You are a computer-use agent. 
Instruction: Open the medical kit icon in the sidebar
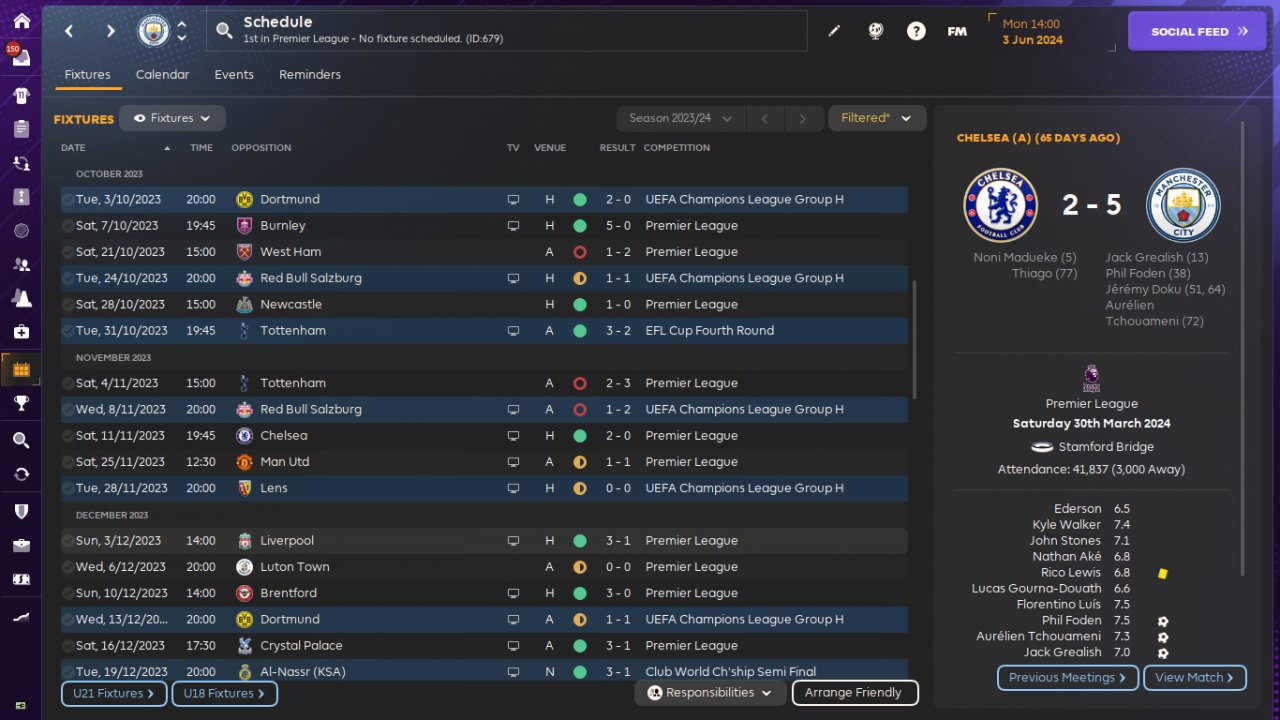pos(21,331)
